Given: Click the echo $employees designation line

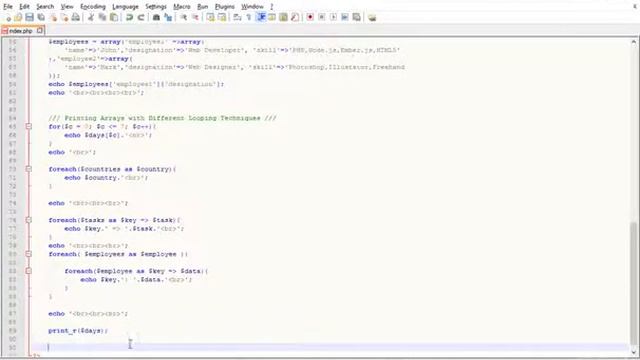Looking at the screenshot, I should (136, 84).
